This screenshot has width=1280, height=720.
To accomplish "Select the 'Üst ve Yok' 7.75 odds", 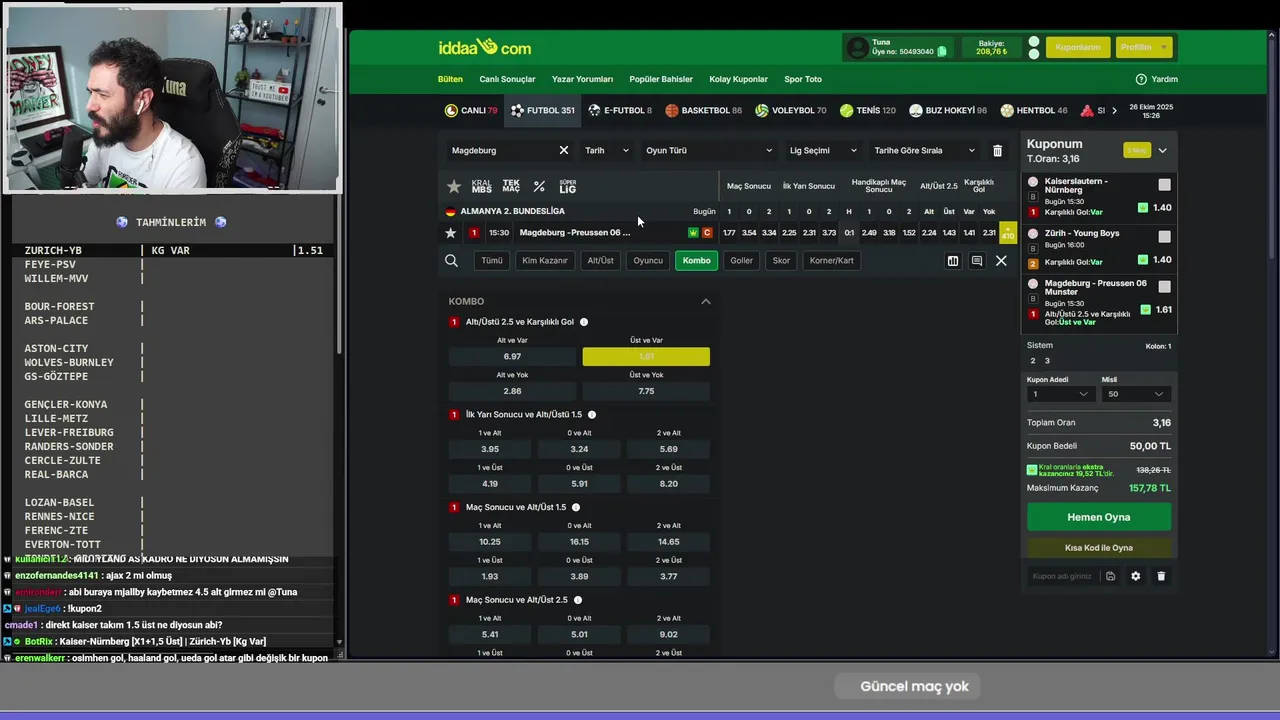I will point(646,391).
